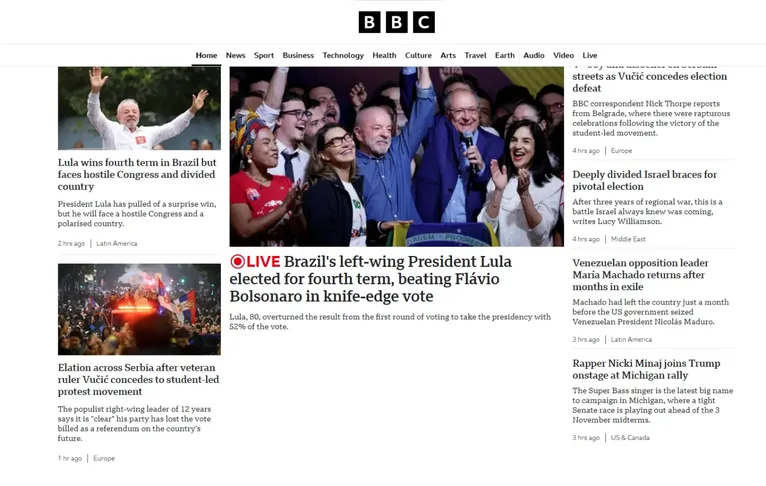Image resolution: width=766 pixels, height=486 pixels.
Task: Click 'After three years of regional war' summary
Action: [647, 211]
